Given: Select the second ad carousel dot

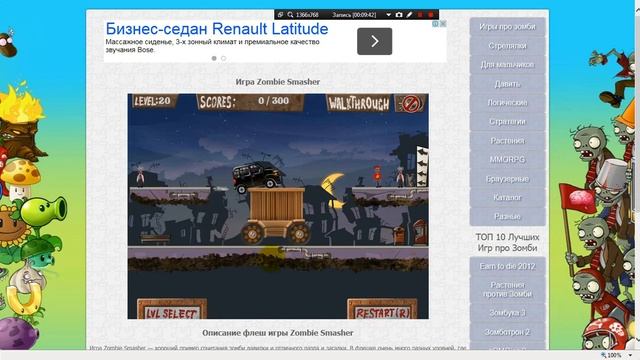Looking at the screenshot, I should (223, 58).
